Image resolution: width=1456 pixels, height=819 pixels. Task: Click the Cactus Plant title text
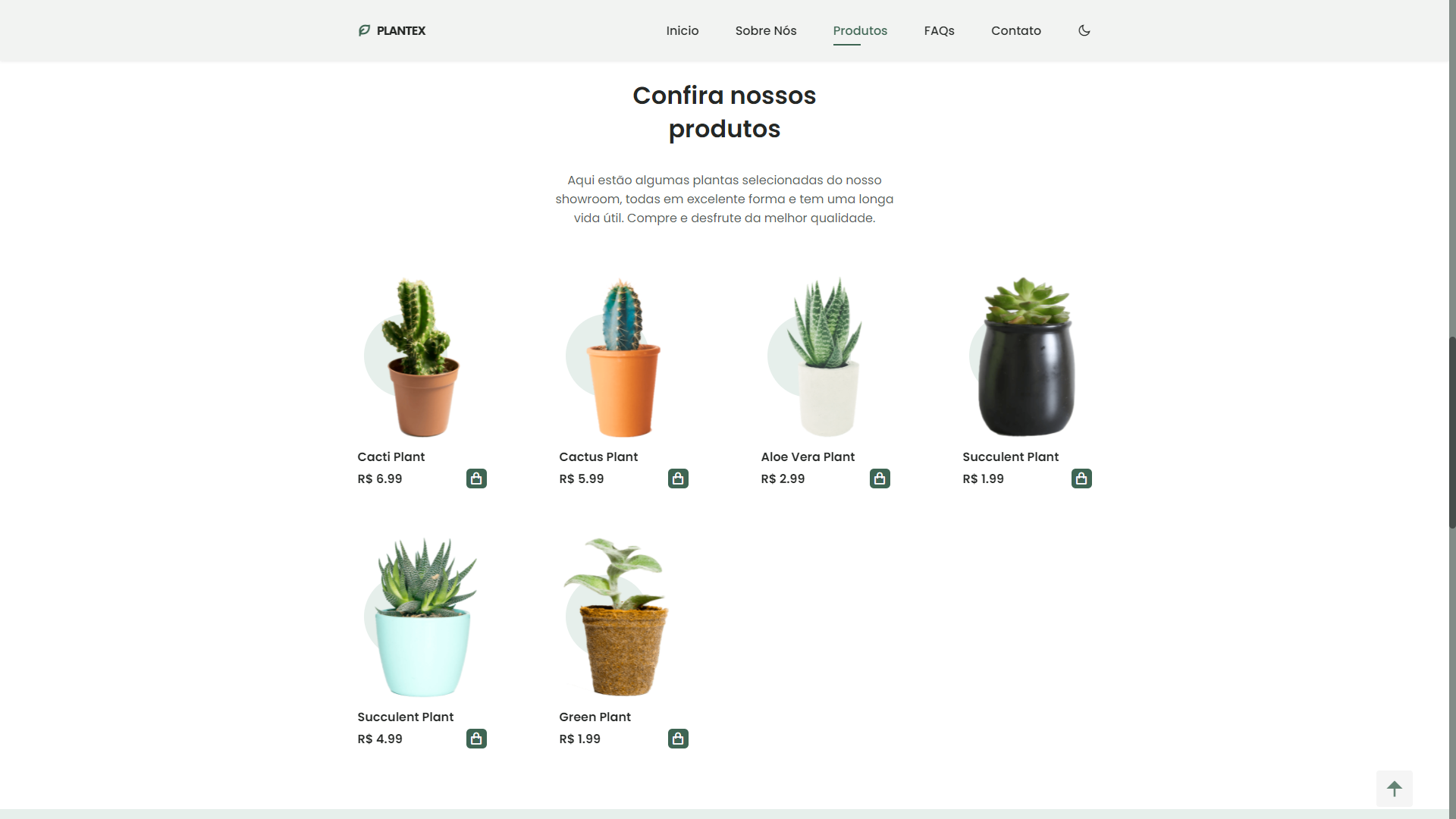(x=598, y=457)
